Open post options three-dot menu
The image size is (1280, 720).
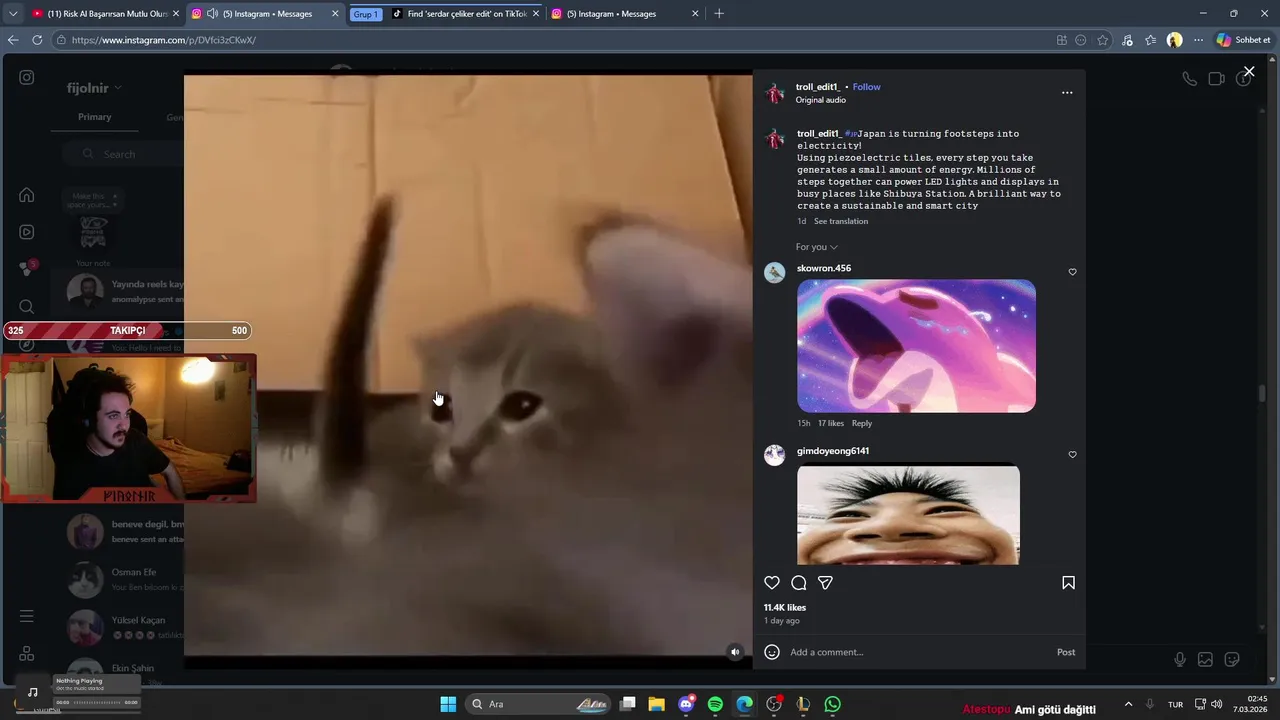1067,93
